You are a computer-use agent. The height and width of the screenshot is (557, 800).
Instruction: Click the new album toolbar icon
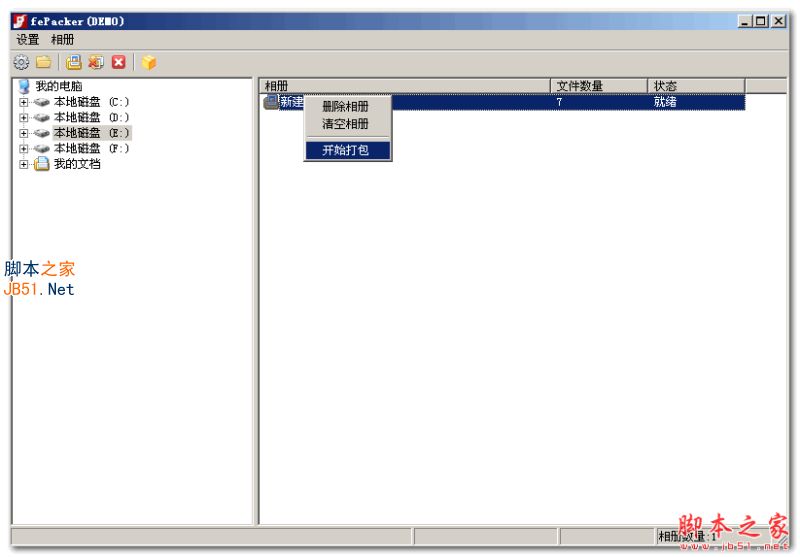coord(73,62)
